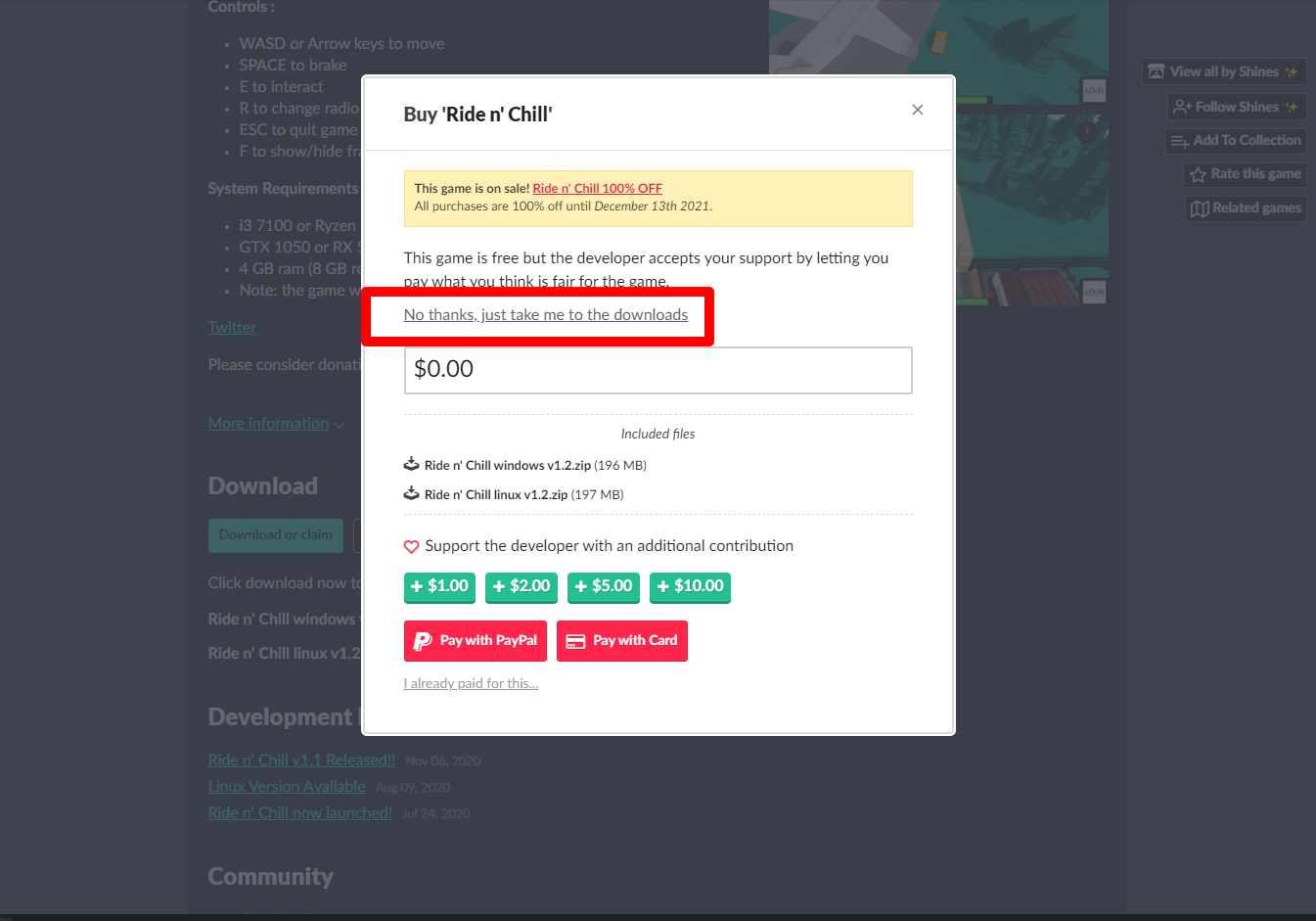
Task: Click the star icon on Rate this game
Action: click(x=1198, y=174)
